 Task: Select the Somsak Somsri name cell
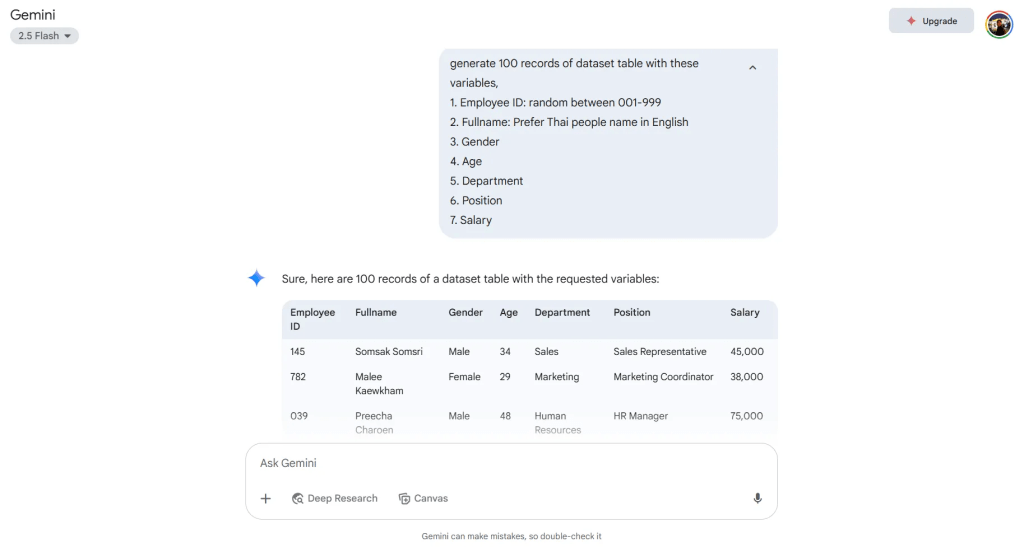pyautogui.click(x=389, y=352)
